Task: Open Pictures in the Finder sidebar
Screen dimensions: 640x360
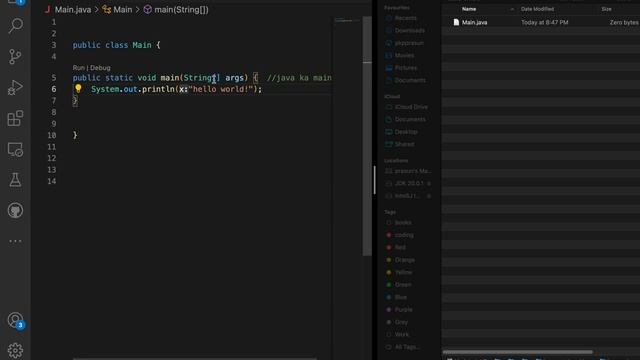Action: point(406,68)
